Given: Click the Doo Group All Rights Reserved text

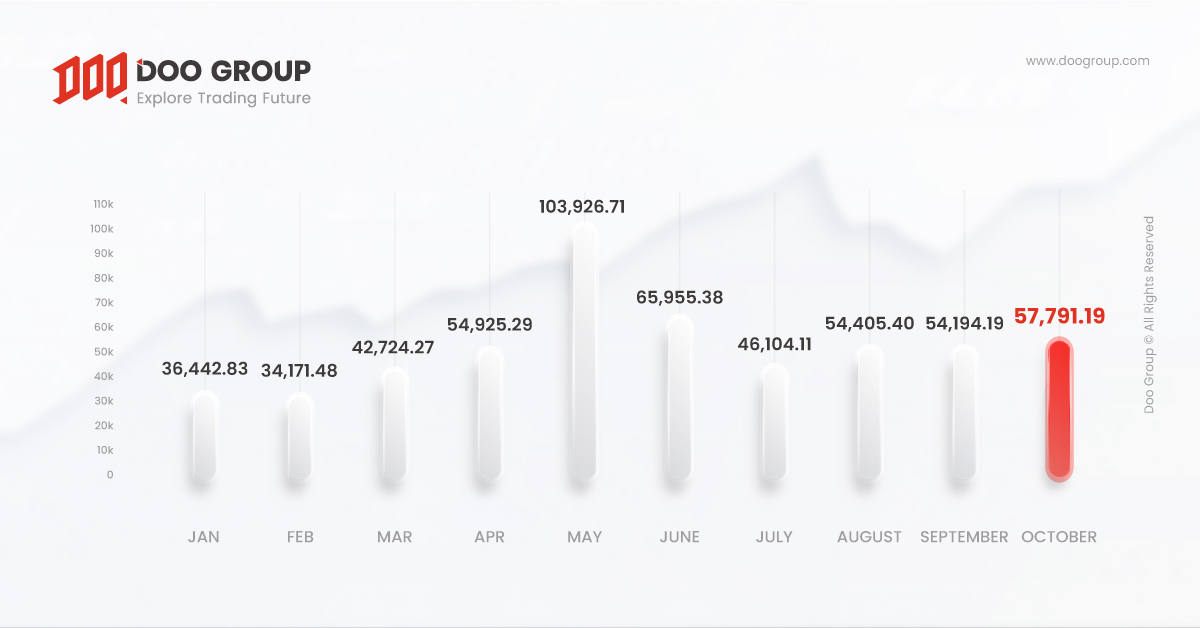Looking at the screenshot, I should click(1149, 314).
